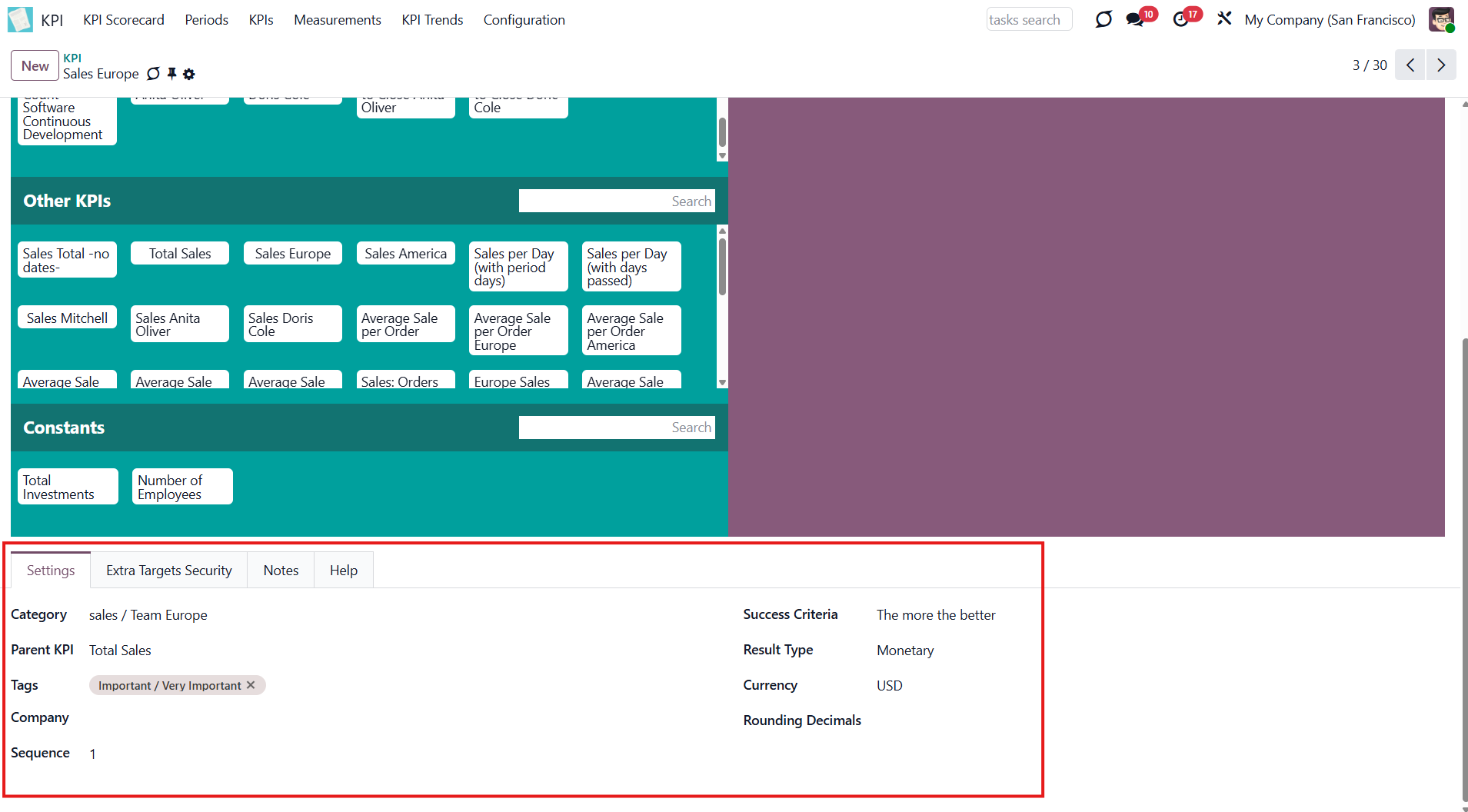Open the Configuration menu
The image size is (1468, 812).
524,20
